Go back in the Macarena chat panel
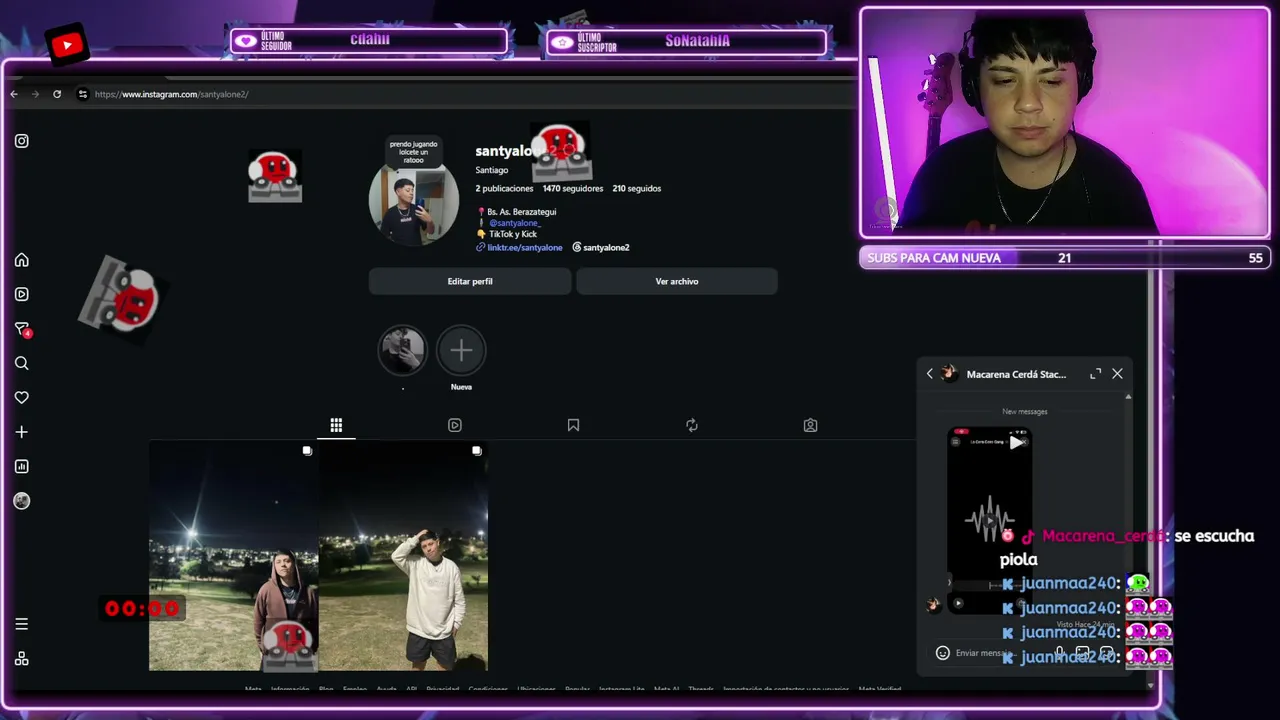 click(x=929, y=374)
